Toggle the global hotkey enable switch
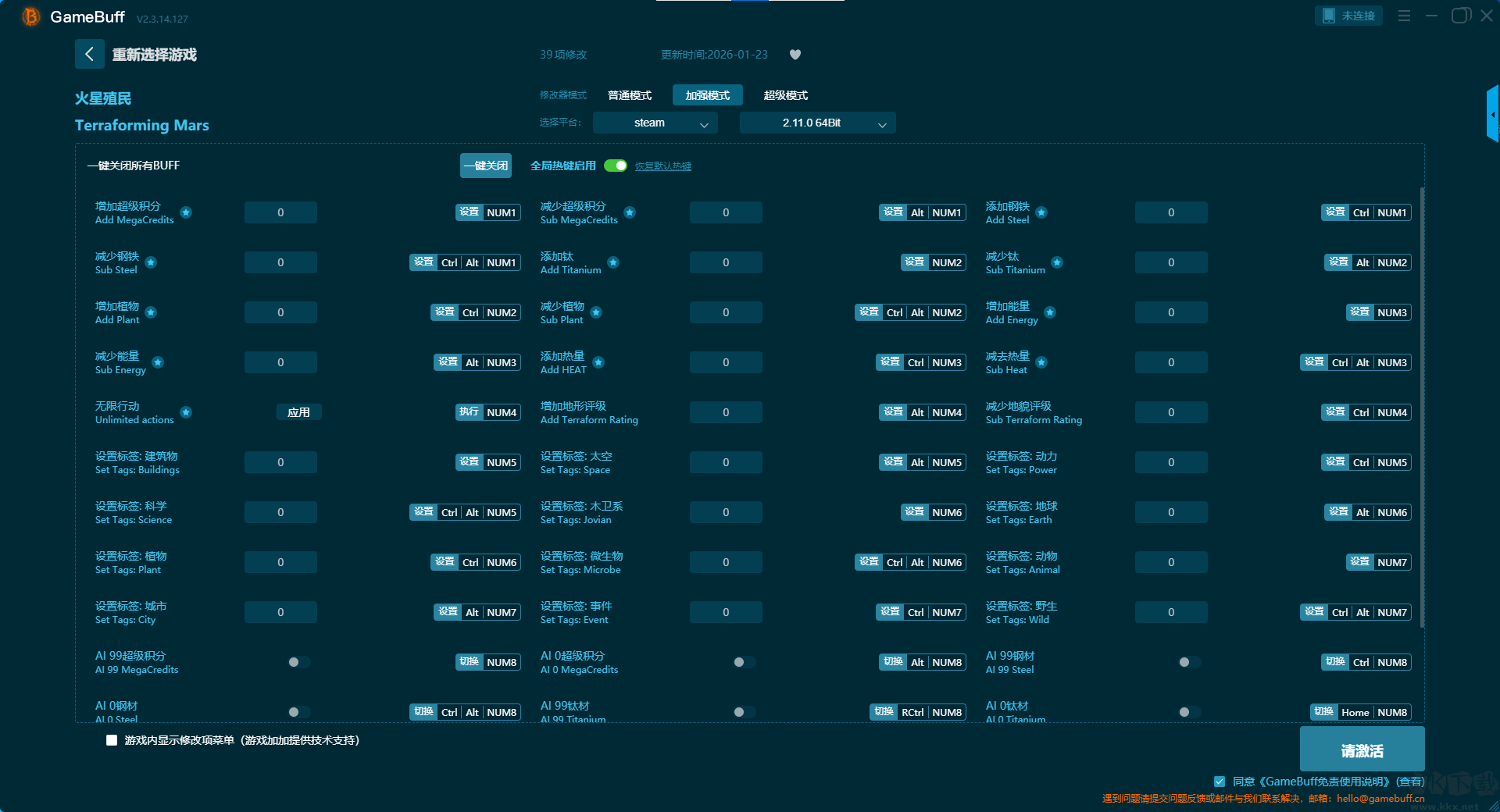 [616, 166]
